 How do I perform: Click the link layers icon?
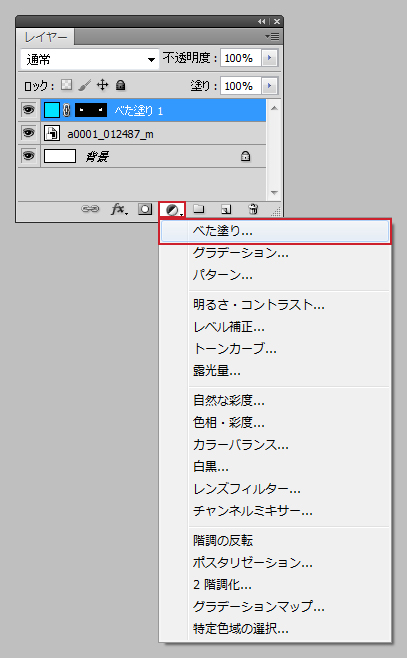pyautogui.click(x=90, y=209)
